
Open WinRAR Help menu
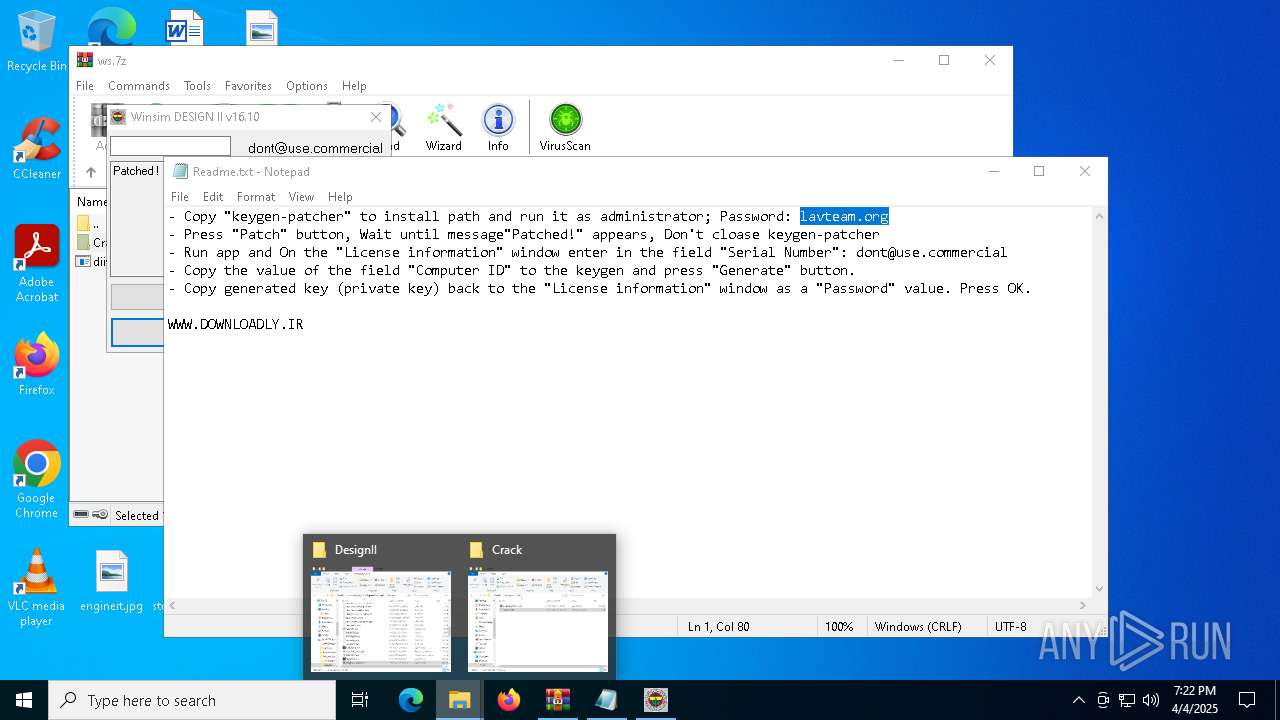click(354, 86)
